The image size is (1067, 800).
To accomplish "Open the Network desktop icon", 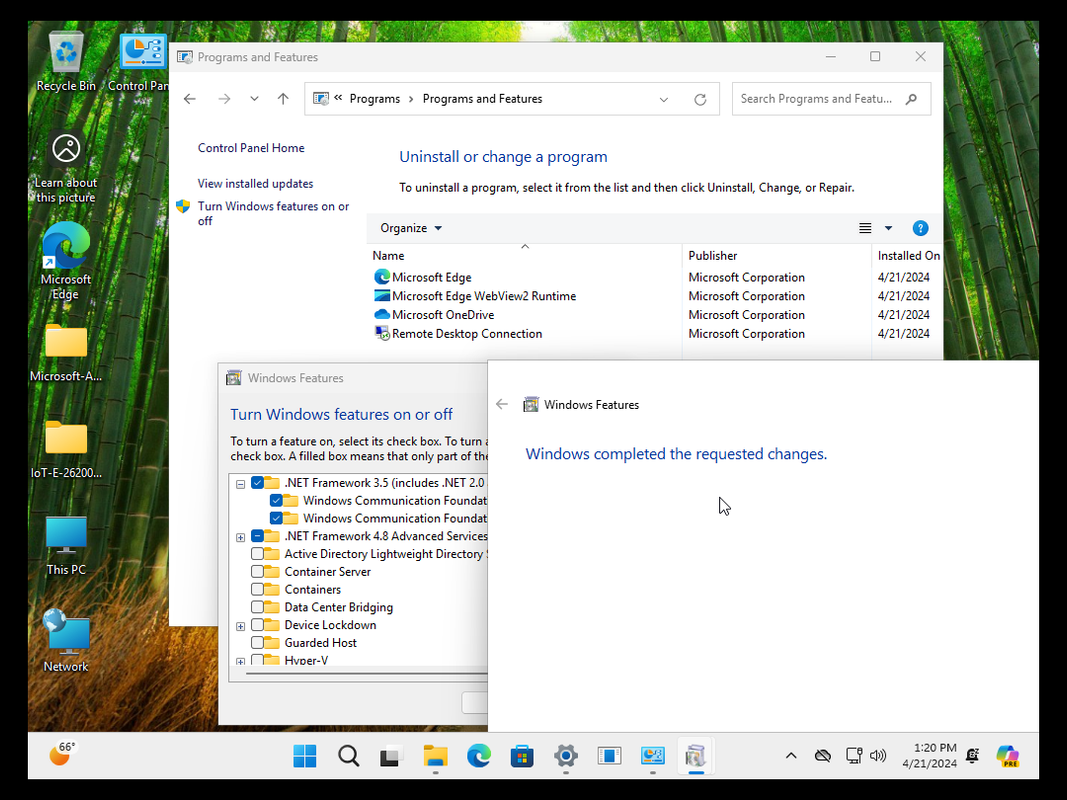I will click(66, 641).
